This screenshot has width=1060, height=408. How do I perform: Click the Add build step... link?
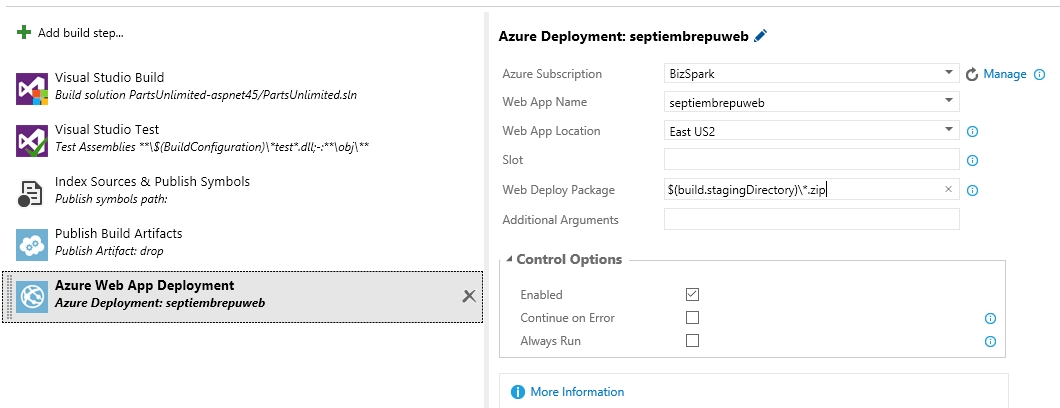point(80,32)
